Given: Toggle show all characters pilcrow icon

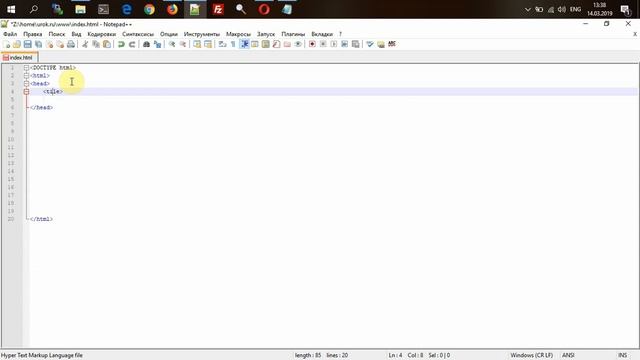Looking at the screenshot, I should tap(233, 44).
